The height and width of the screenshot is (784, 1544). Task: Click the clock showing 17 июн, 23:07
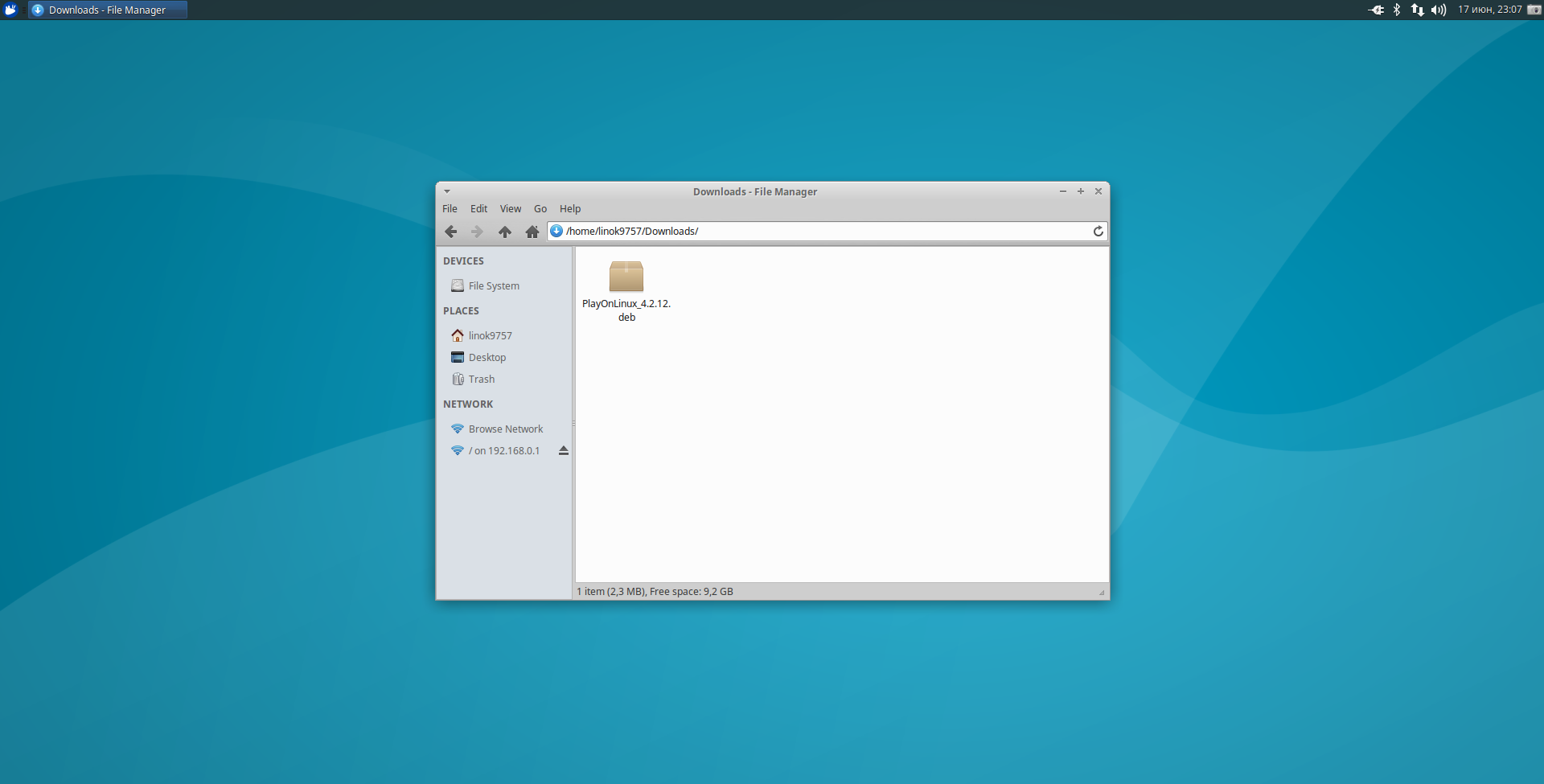(1489, 10)
